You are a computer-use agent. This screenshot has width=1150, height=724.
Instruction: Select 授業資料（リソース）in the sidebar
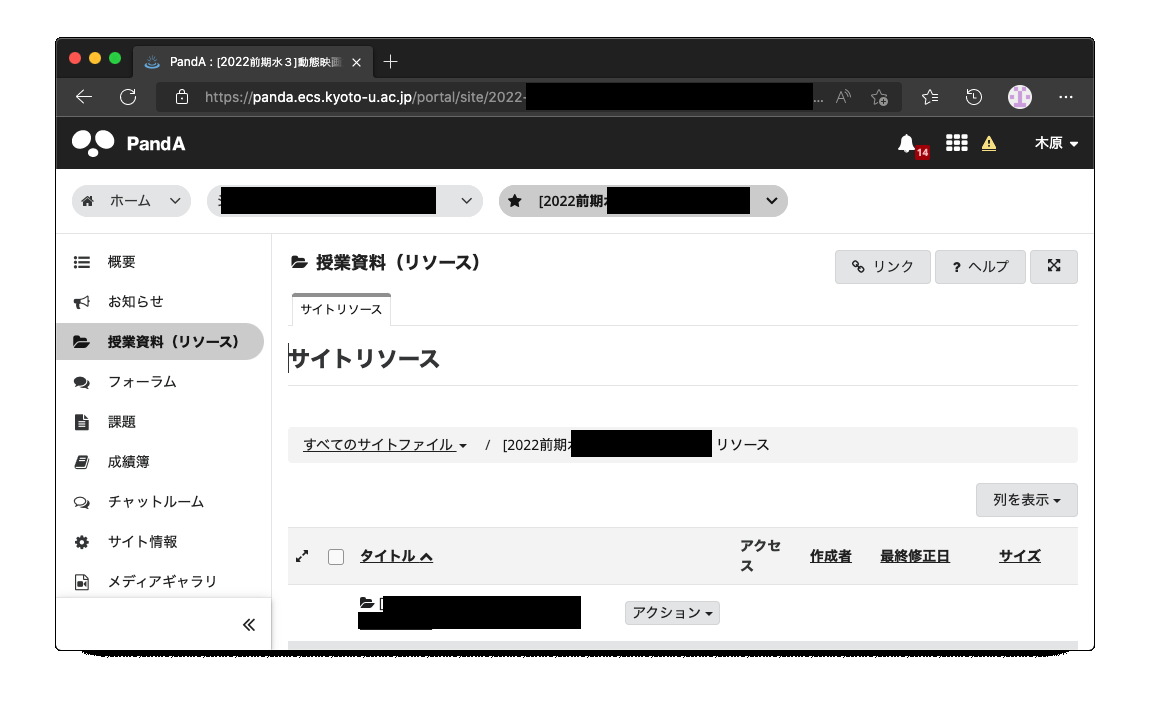(x=160, y=342)
